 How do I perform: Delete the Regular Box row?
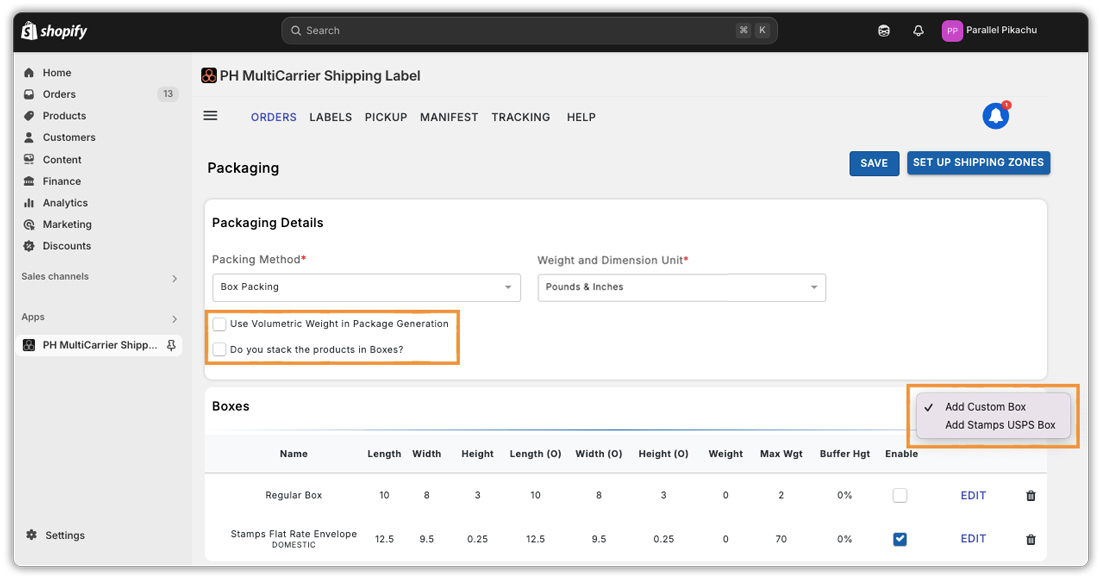coord(1031,495)
